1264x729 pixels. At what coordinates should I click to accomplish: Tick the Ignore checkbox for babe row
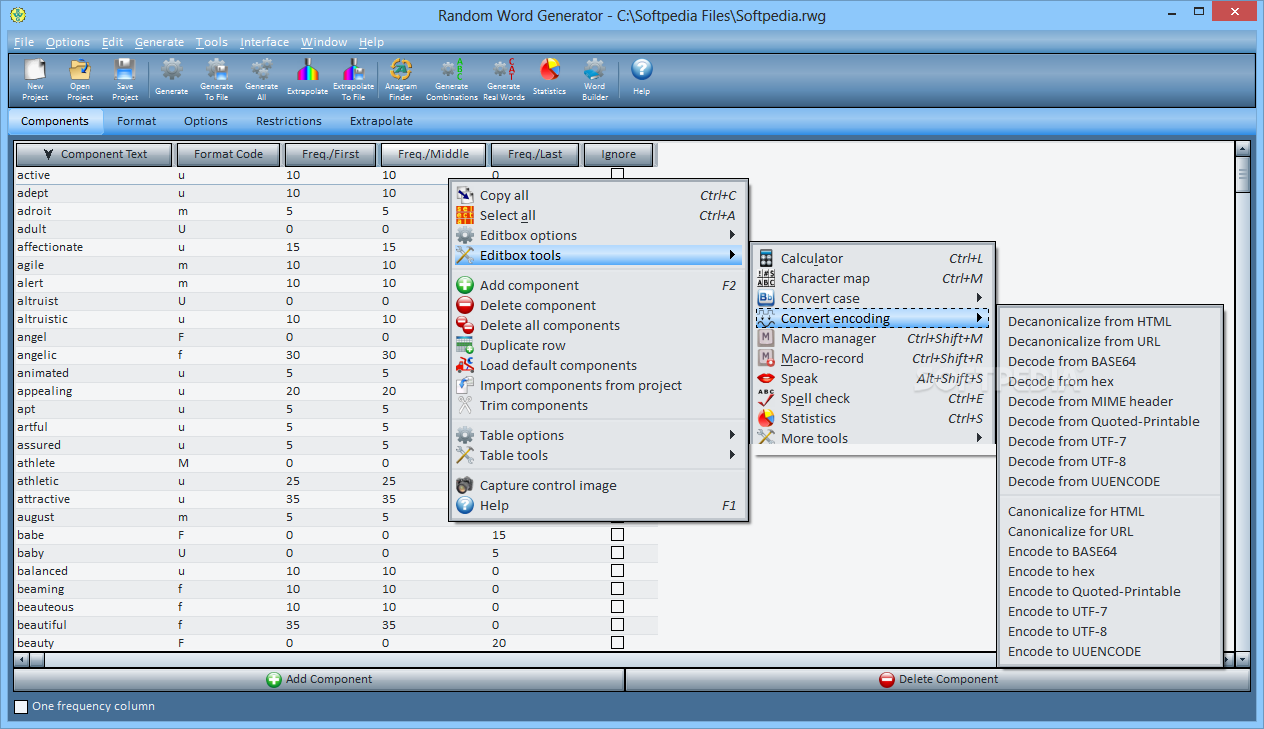pos(617,535)
